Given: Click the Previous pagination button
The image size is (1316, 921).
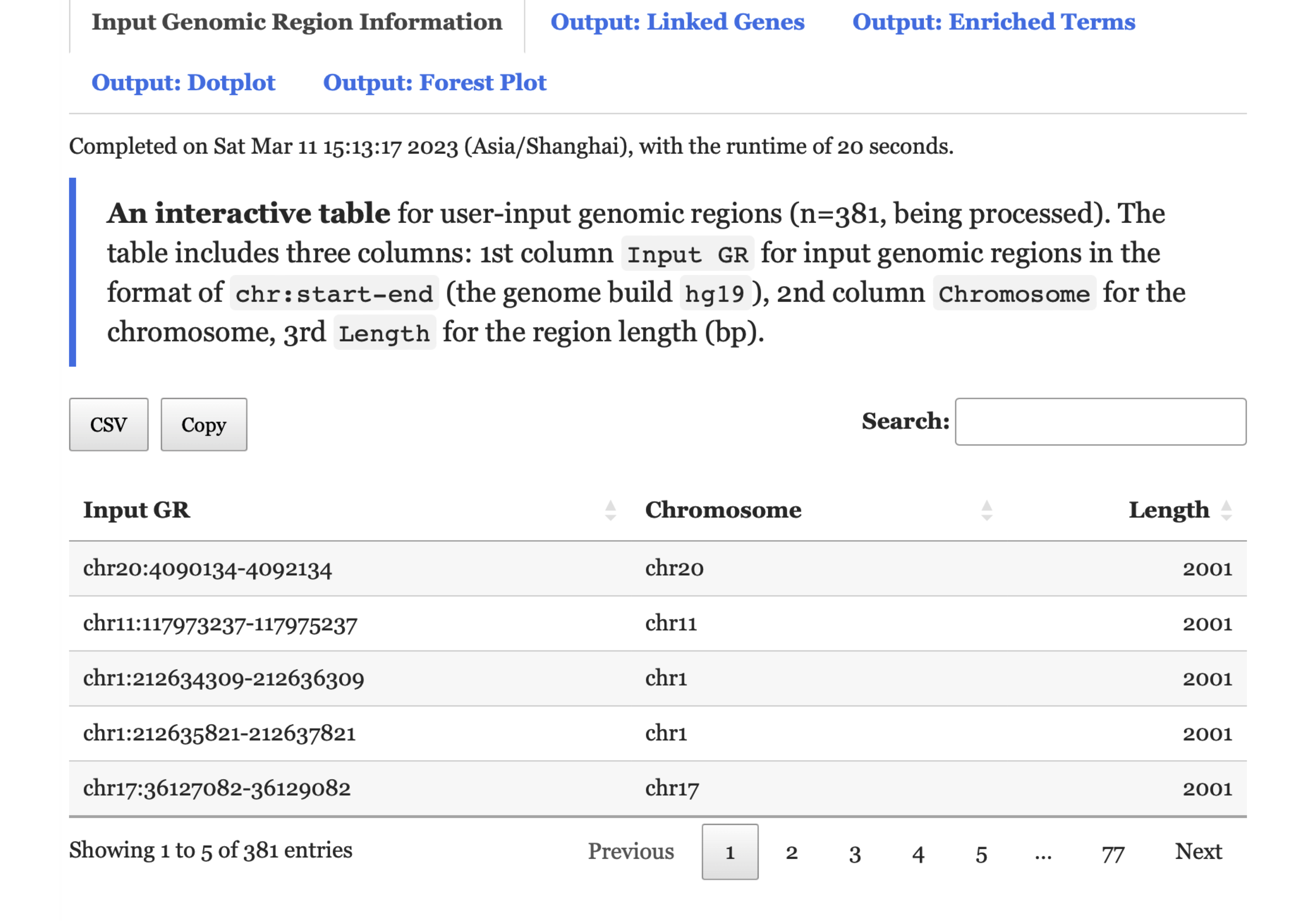Looking at the screenshot, I should tap(631, 851).
